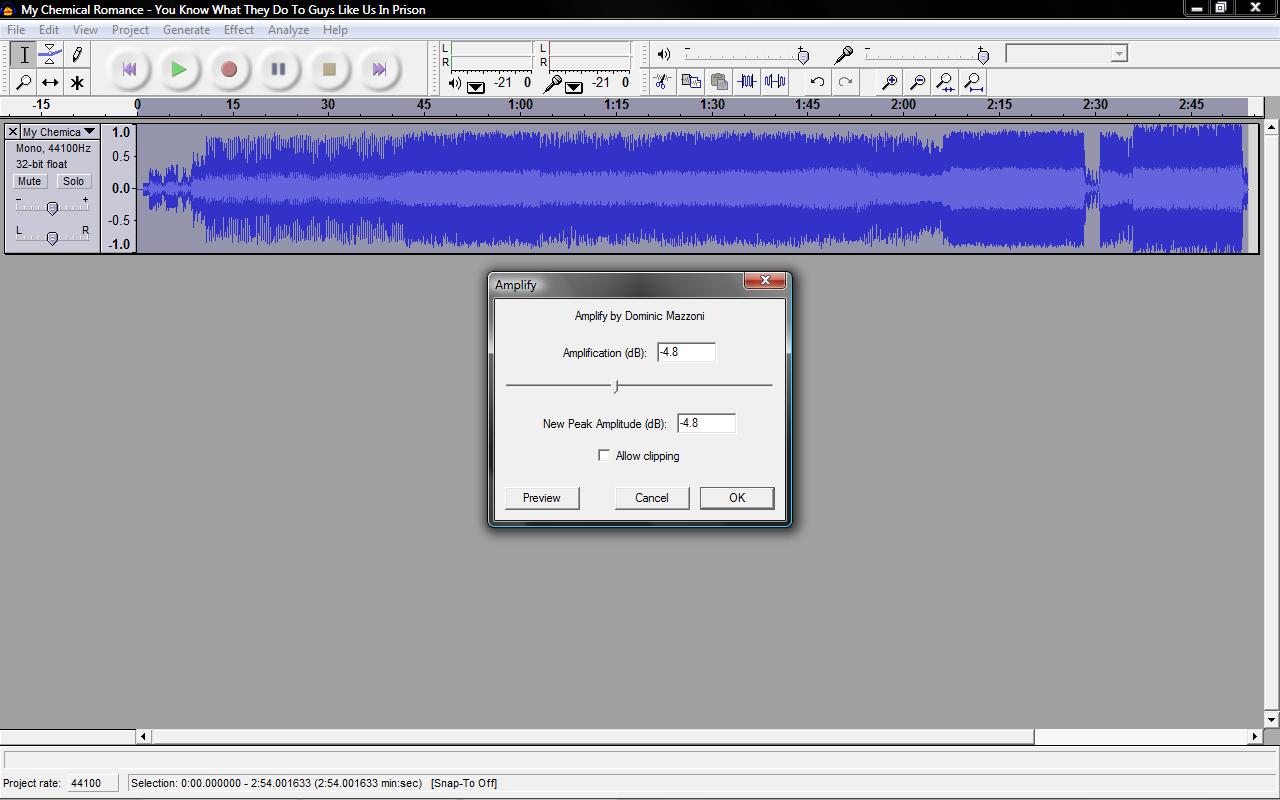The image size is (1280, 800).
Task: Click the New Peak Amplitude field
Action: [x=706, y=423]
